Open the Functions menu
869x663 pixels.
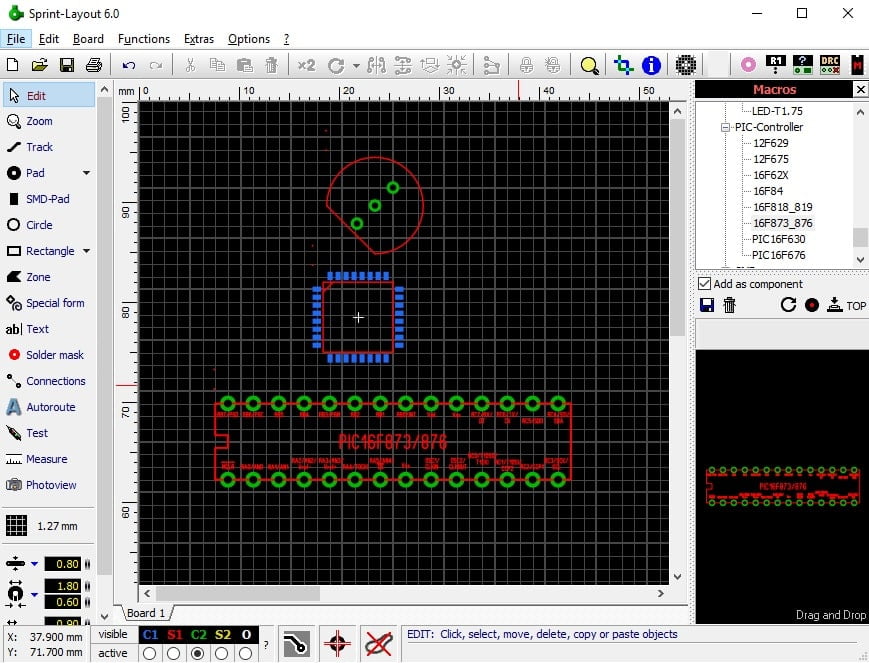click(x=144, y=39)
